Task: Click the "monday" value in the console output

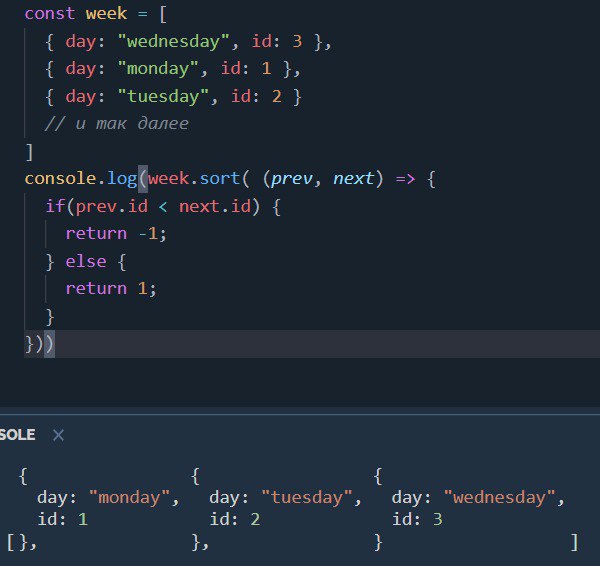Action: (130, 497)
